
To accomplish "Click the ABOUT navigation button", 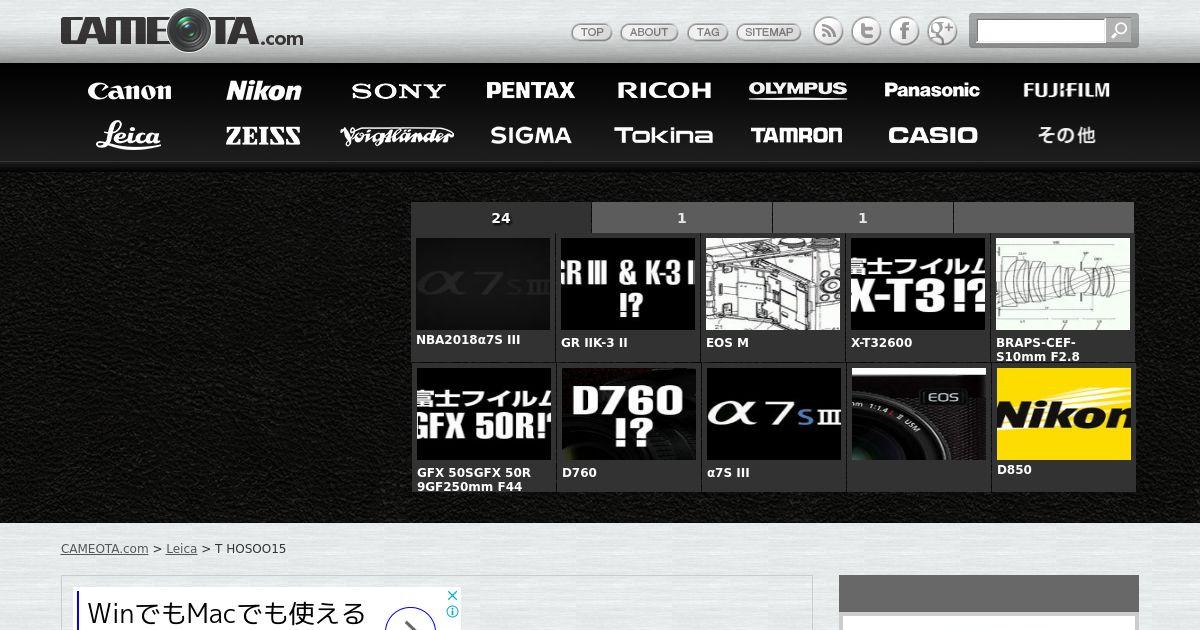I will pos(649,32).
